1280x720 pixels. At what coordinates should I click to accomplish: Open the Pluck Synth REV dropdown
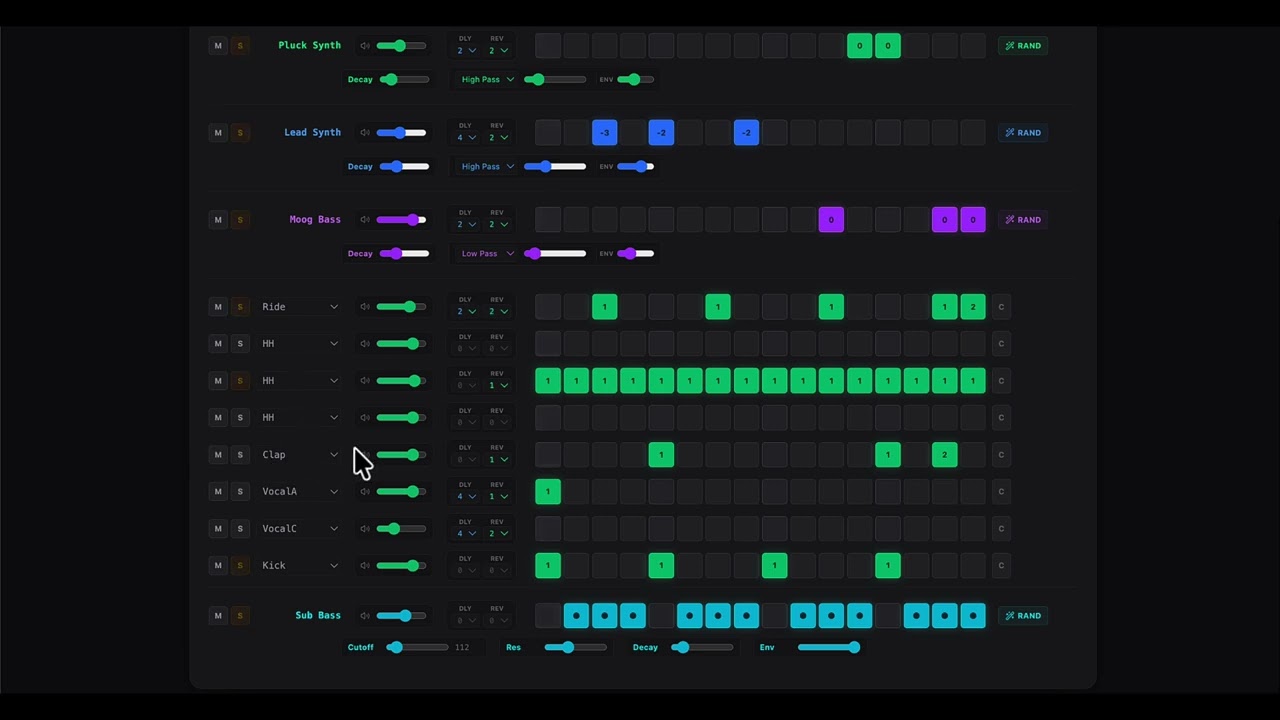tap(498, 51)
